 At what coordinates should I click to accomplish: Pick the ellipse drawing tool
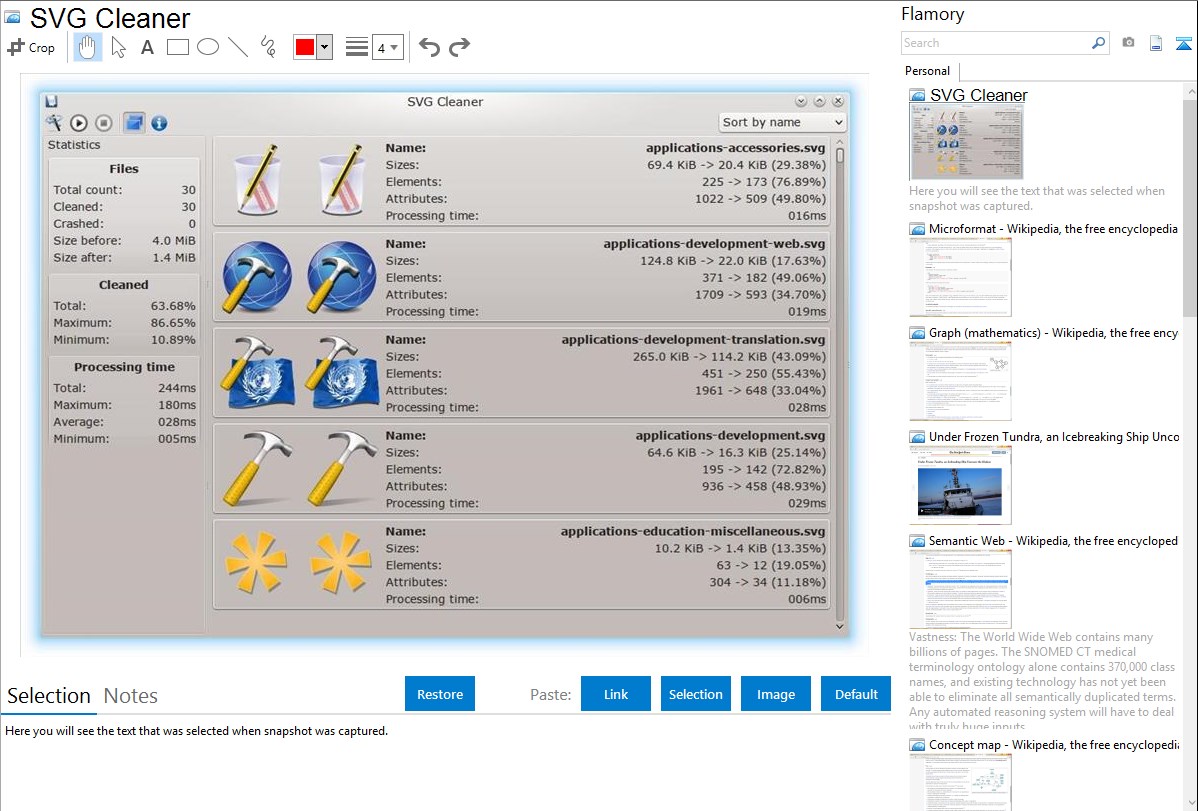click(208, 47)
